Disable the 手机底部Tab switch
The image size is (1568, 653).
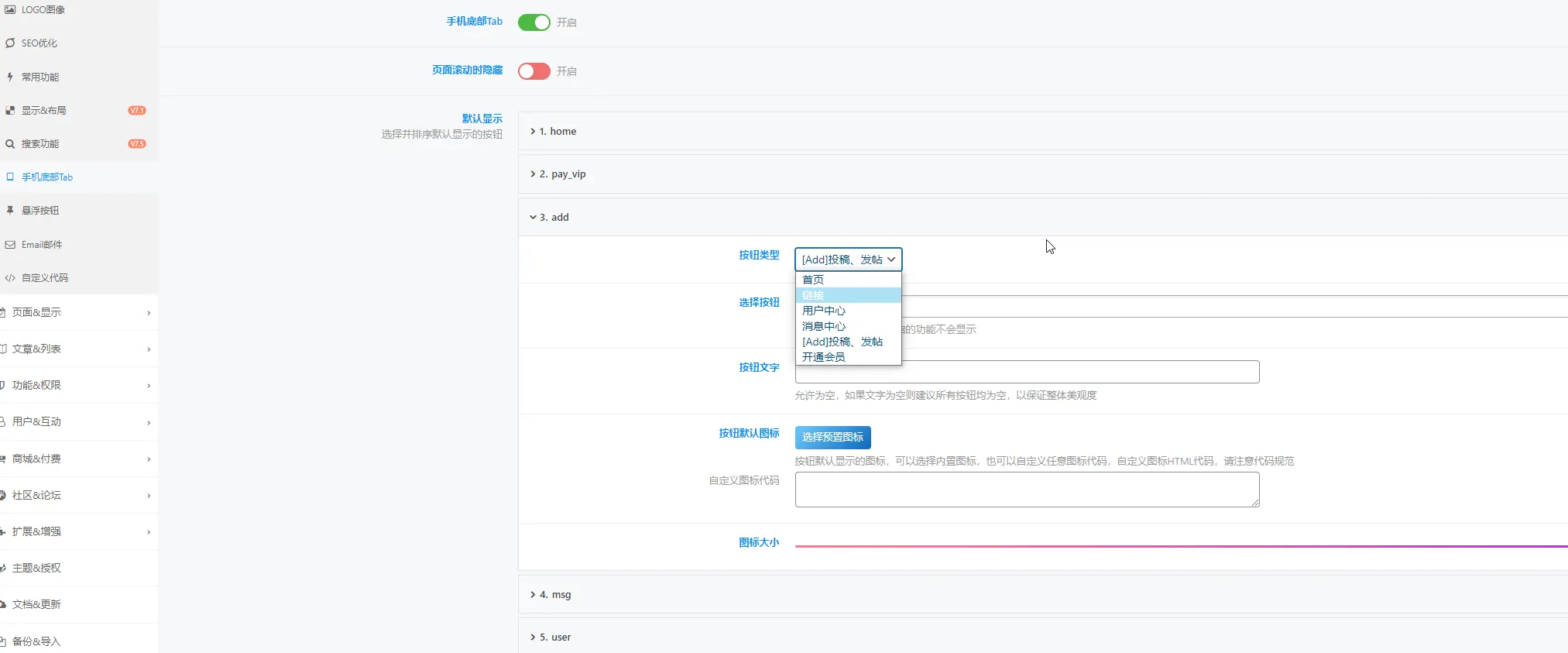coord(534,22)
